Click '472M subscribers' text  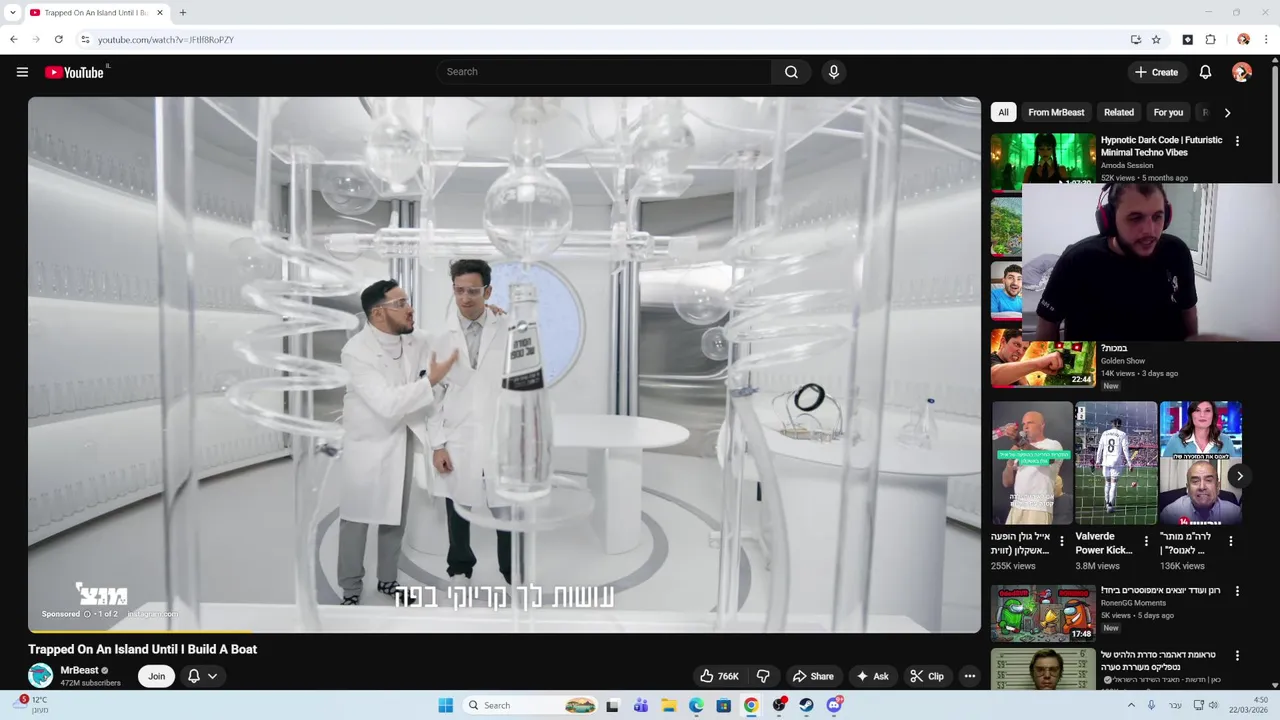pos(90,683)
